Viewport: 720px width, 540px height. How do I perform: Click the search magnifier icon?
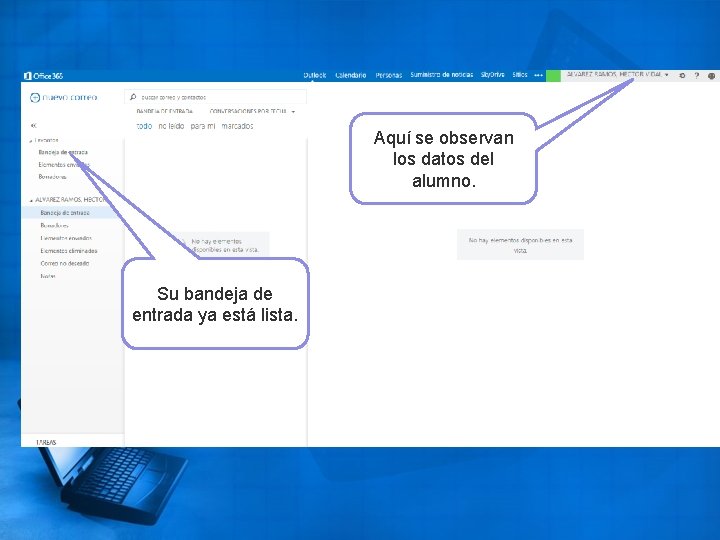pyautogui.click(x=133, y=97)
